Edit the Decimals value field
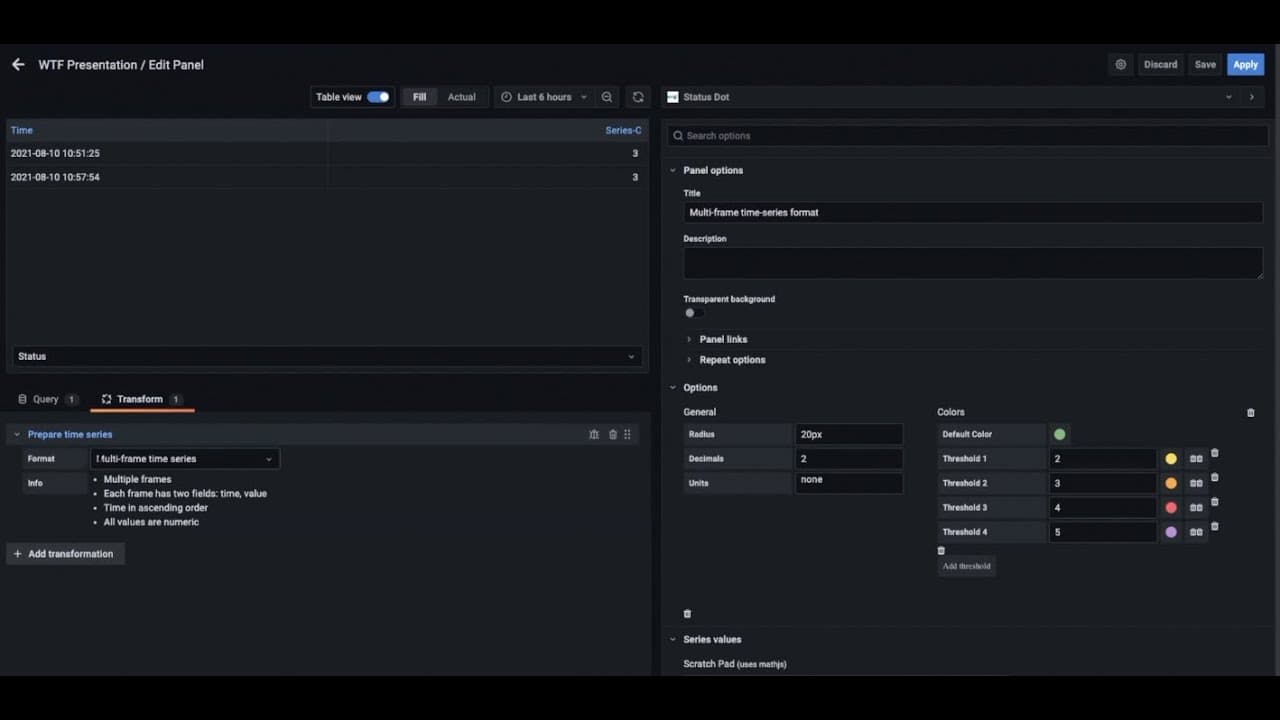 (849, 459)
